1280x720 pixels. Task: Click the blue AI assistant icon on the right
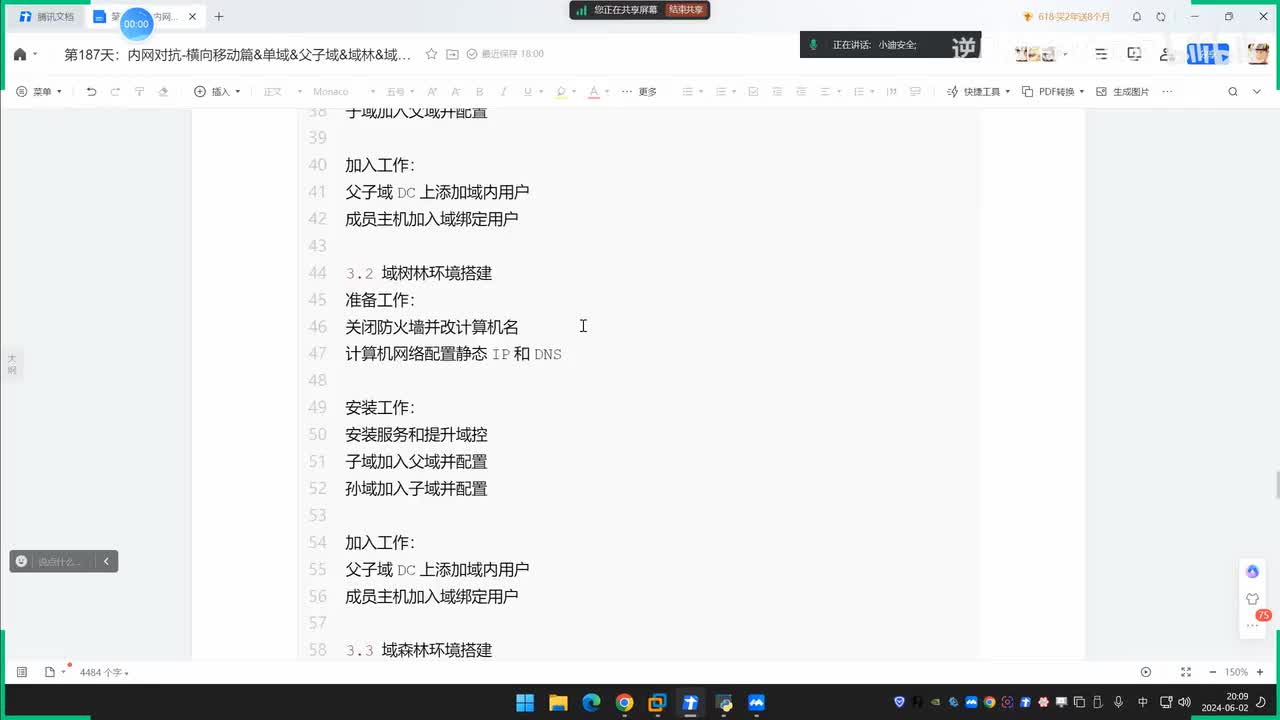pyautogui.click(x=1252, y=571)
